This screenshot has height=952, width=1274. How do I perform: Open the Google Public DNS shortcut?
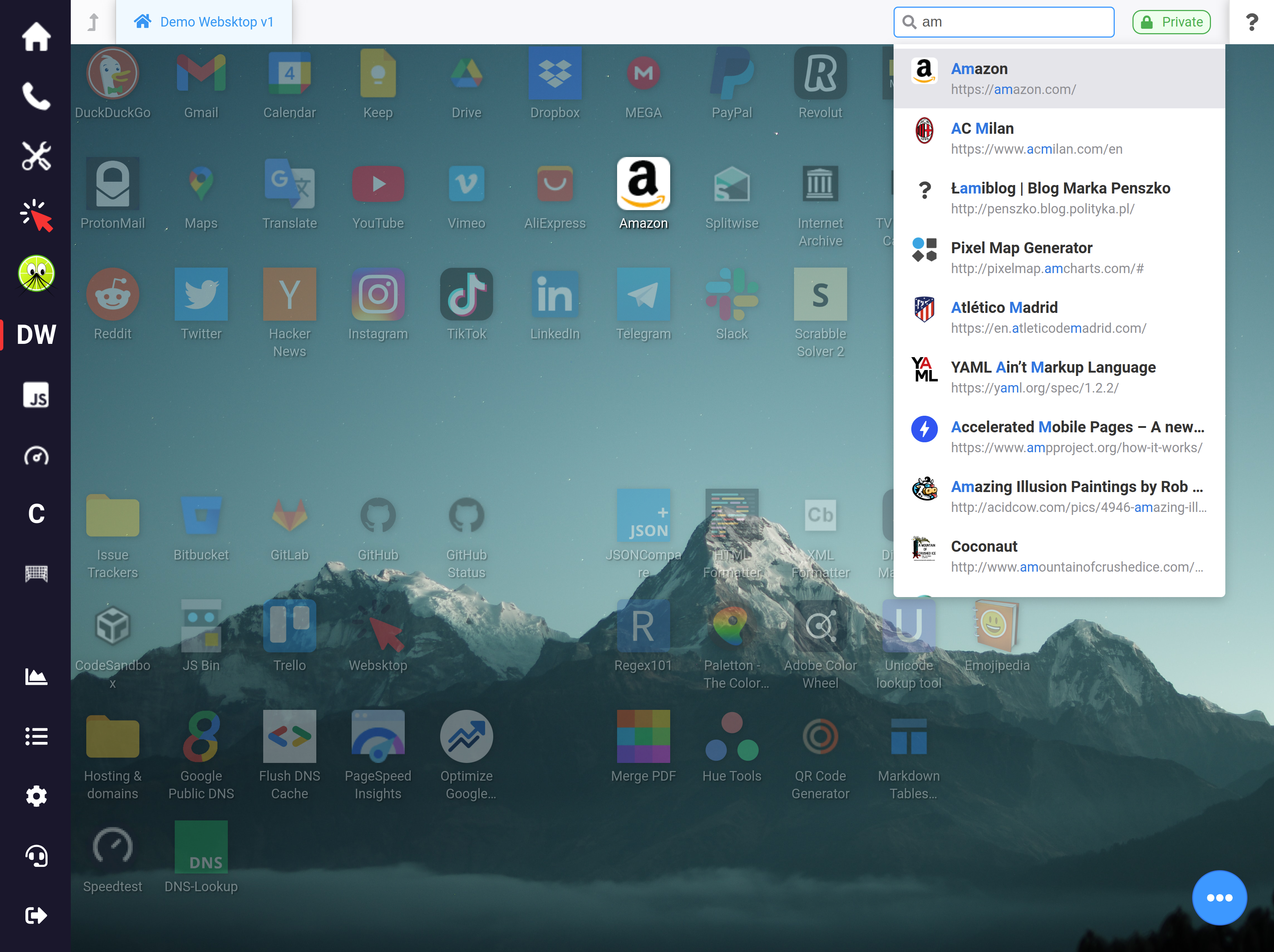click(x=201, y=756)
